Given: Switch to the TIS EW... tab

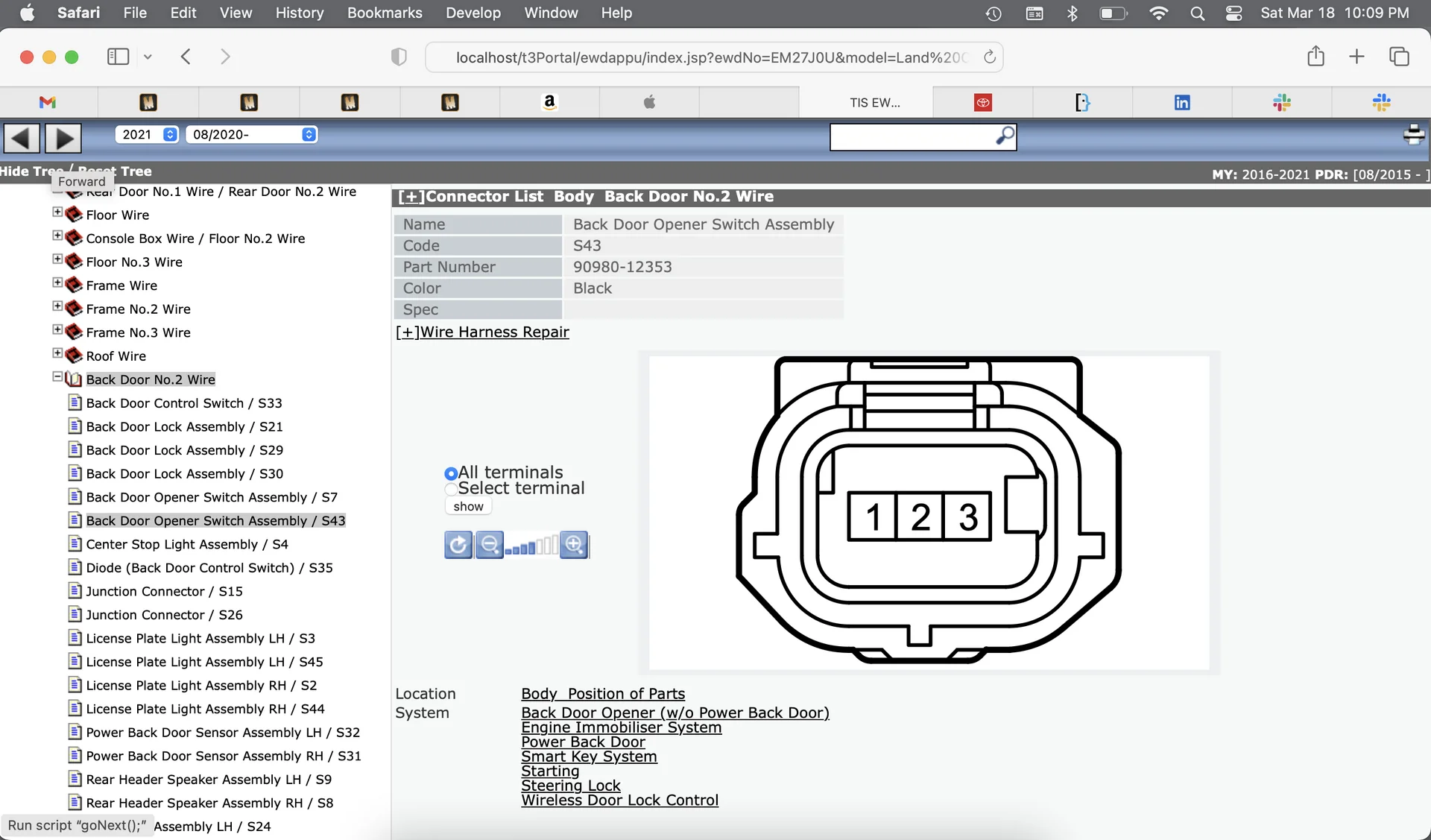Looking at the screenshot, I should point(865,102).
